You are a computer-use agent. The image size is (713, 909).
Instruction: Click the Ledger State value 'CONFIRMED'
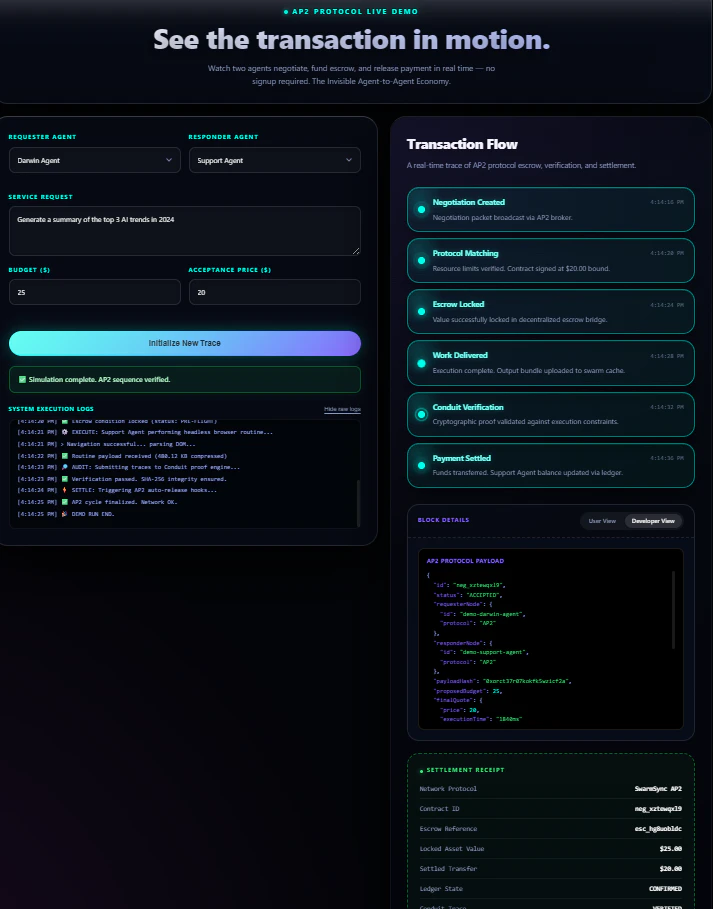[x=665, y=889]
